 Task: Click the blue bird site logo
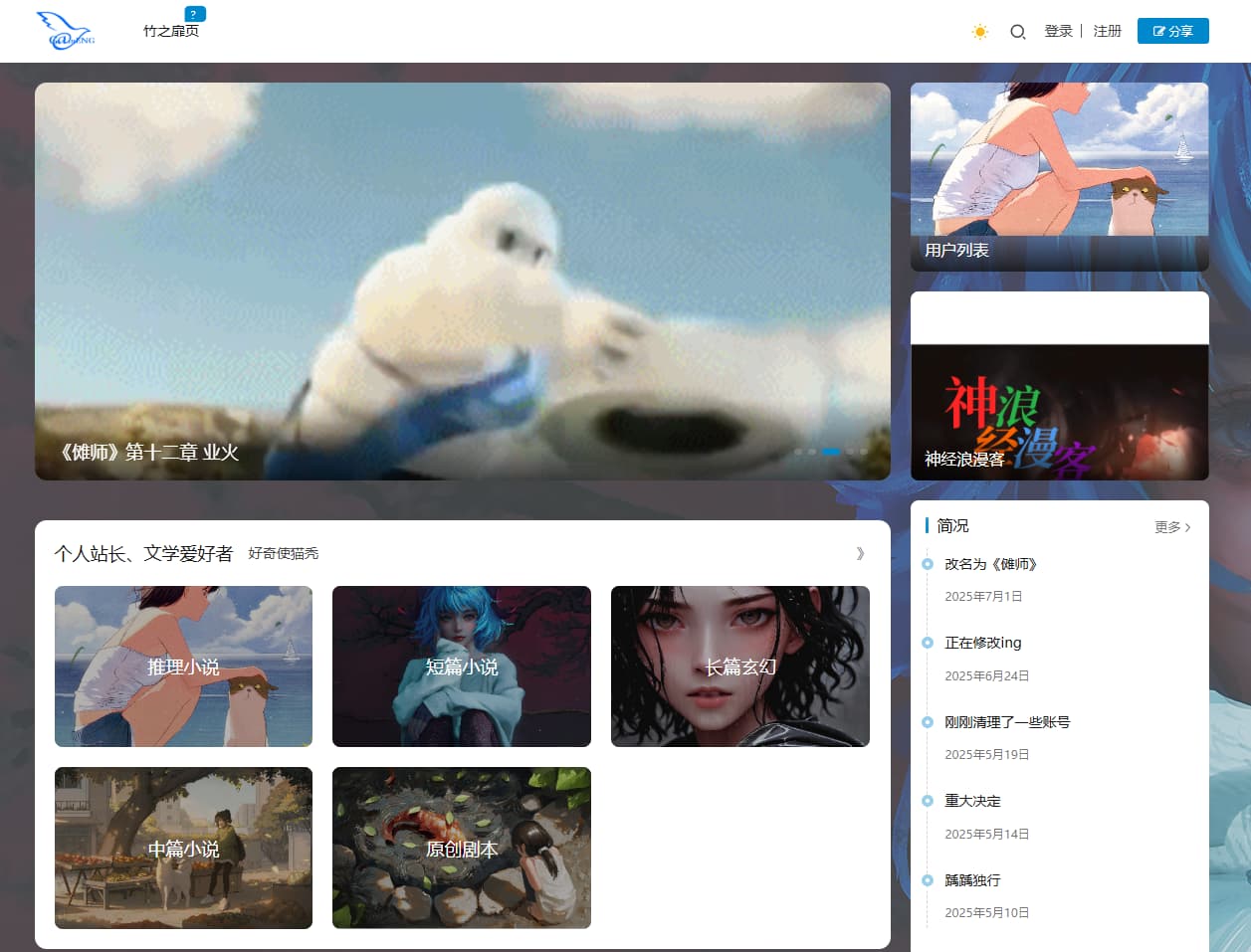(x=63, y=30)
